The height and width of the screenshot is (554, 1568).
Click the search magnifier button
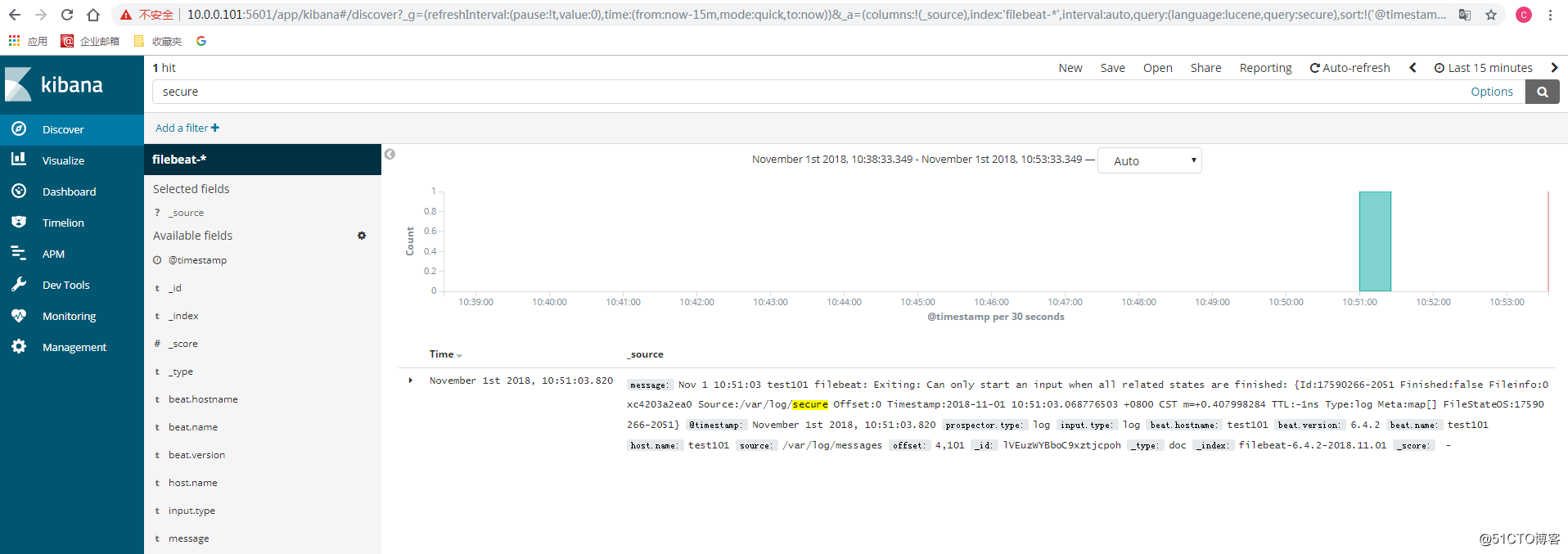(1543, 92)
